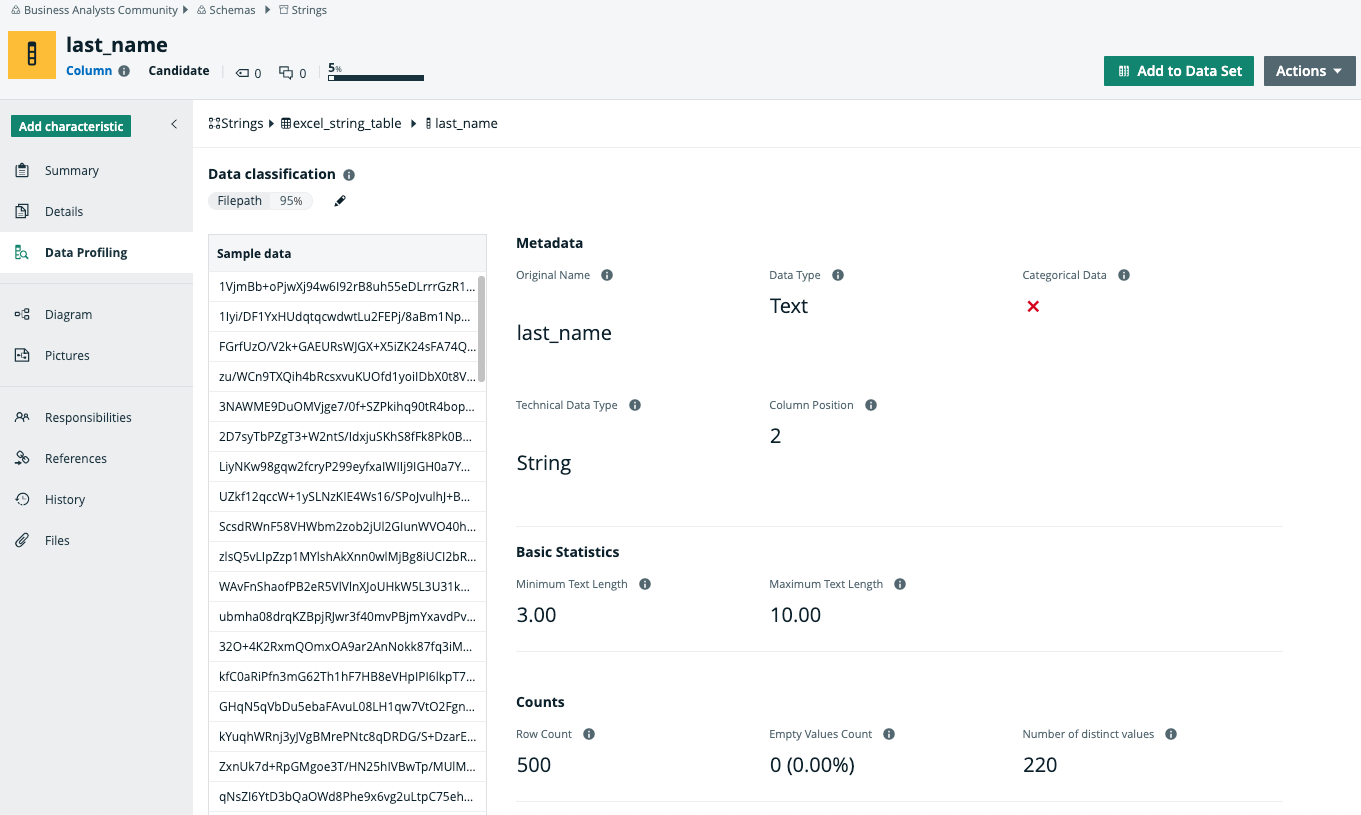Image resolution: width=1361 pixels, height=815 pixels.
Task: Click info icon next to Row Count
Action: coord(589,734)
